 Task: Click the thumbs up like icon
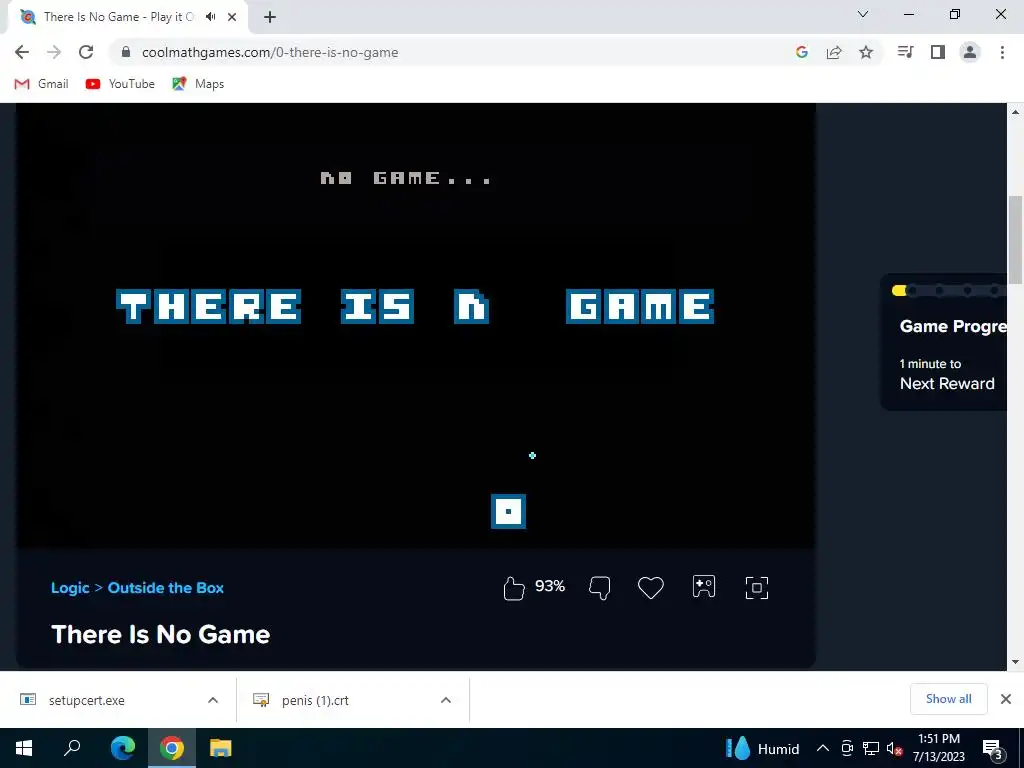pyautogui.click(x=514, y=588)
